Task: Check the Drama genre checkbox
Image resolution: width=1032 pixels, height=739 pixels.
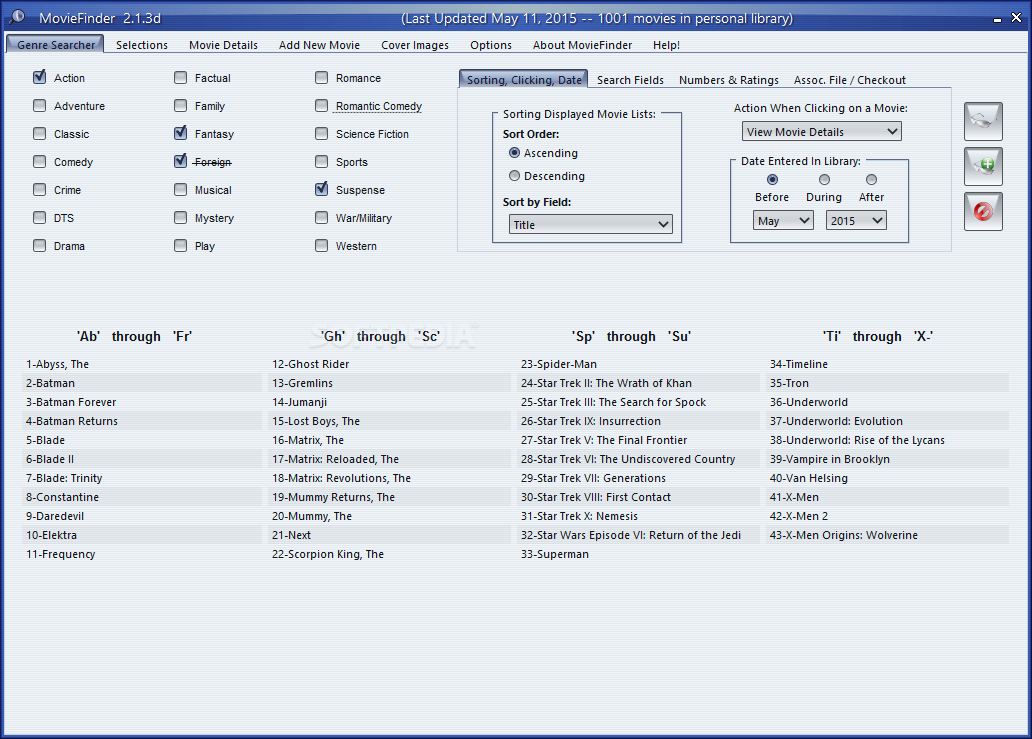Action: (39, 245)
